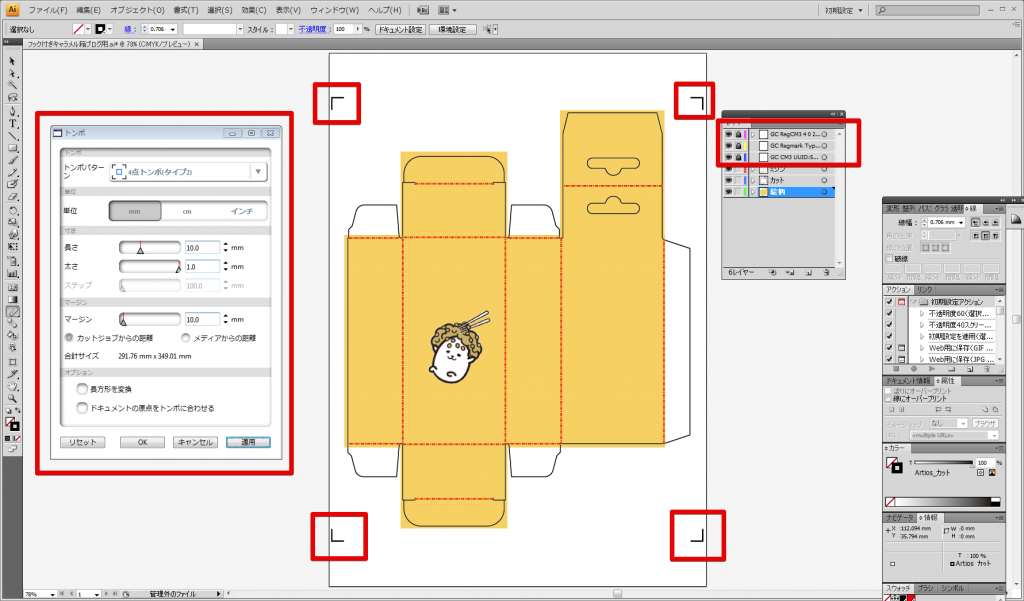
Task: Select round cap icon in Stroke panel
Action: click(985, 223)
